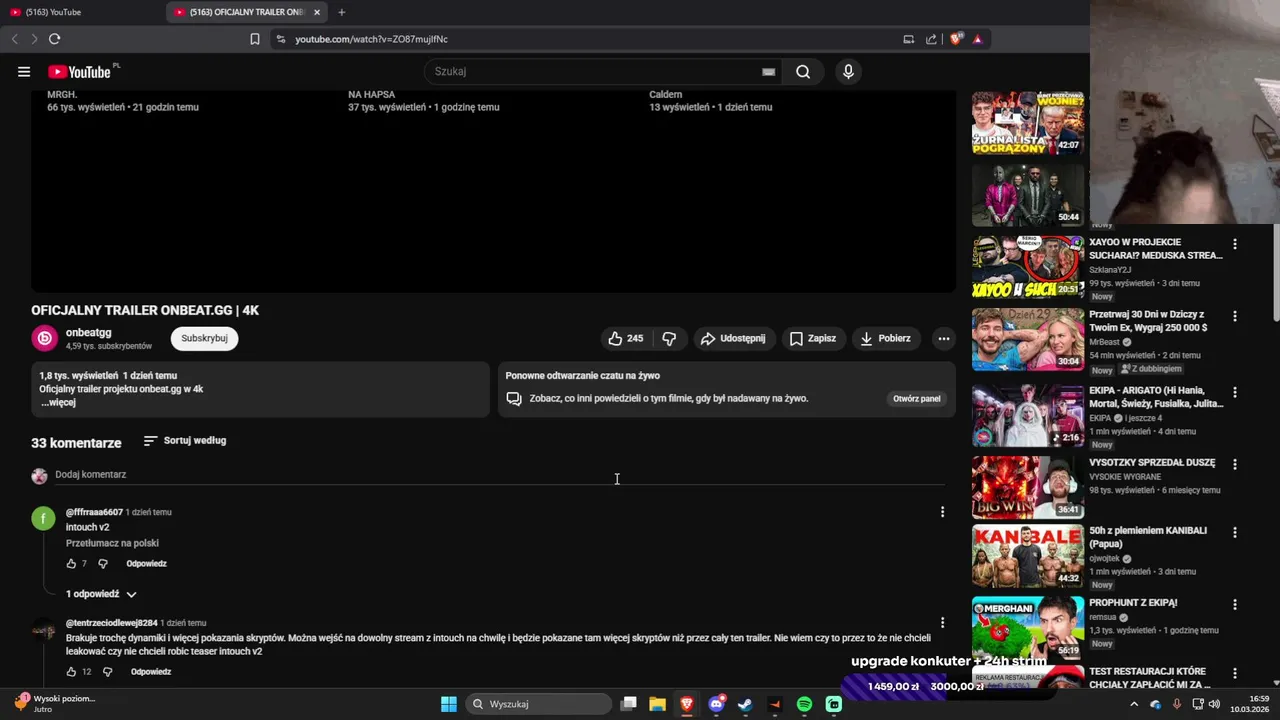
Task: Open the Windows Start menu
Action: pos(449,704)
